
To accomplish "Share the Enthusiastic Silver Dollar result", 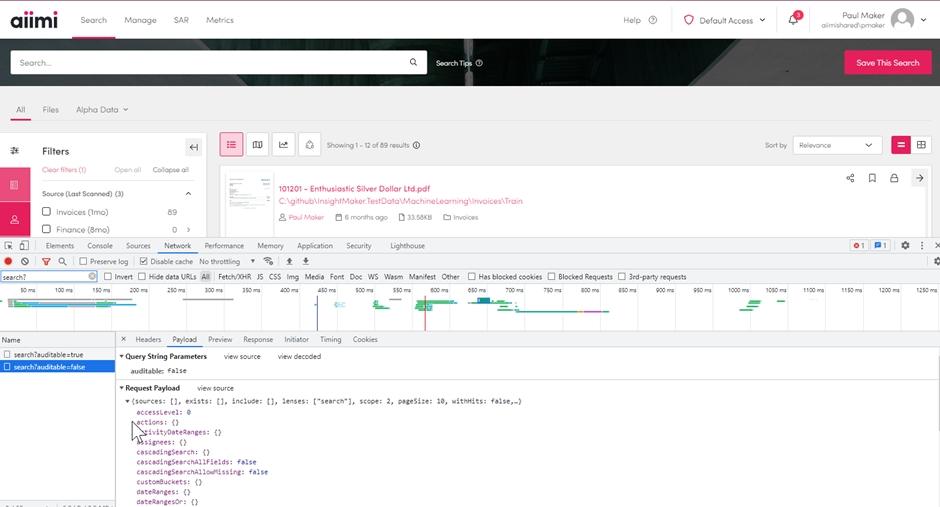I will click(x=850, y=178).
